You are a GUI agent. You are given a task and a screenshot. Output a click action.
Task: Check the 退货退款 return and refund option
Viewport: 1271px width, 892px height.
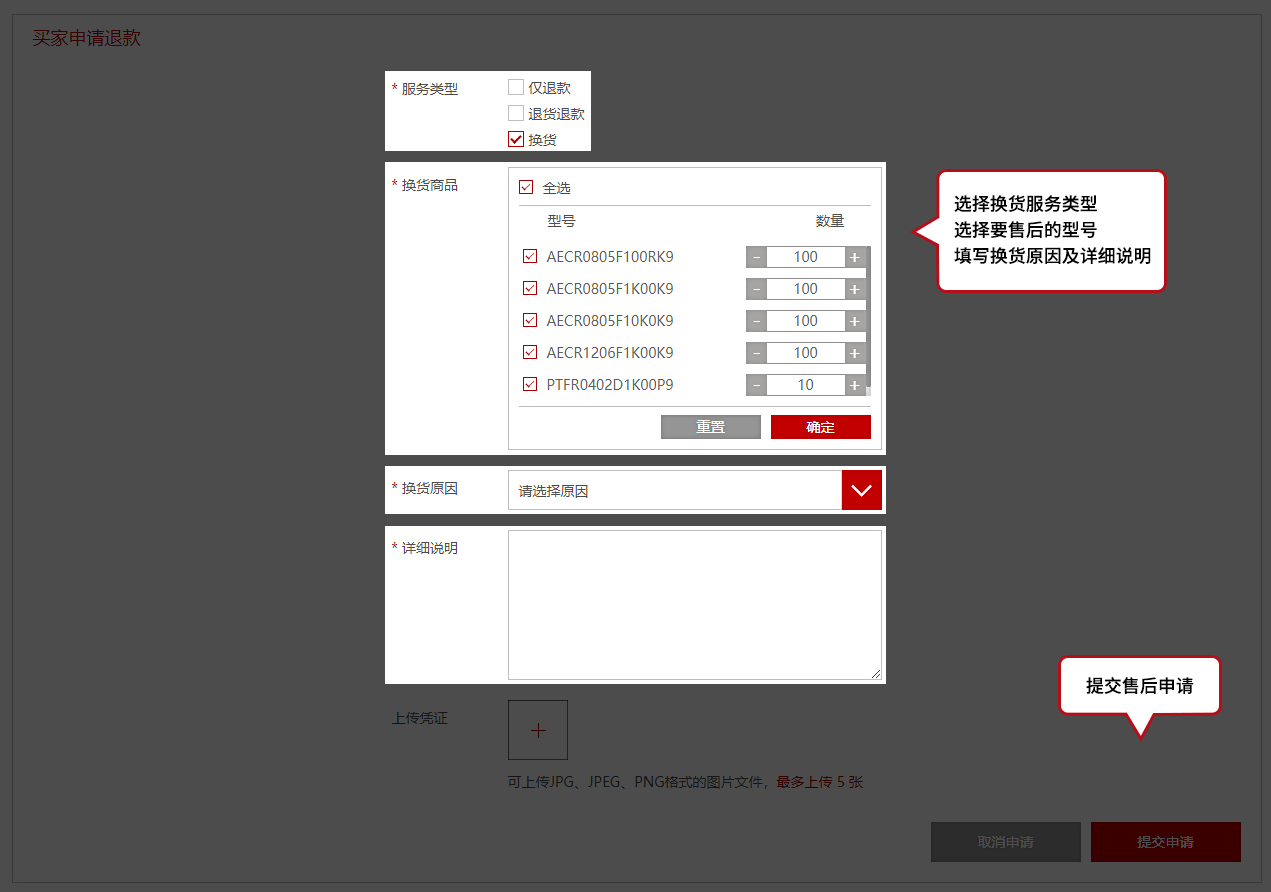pos(516,114)
